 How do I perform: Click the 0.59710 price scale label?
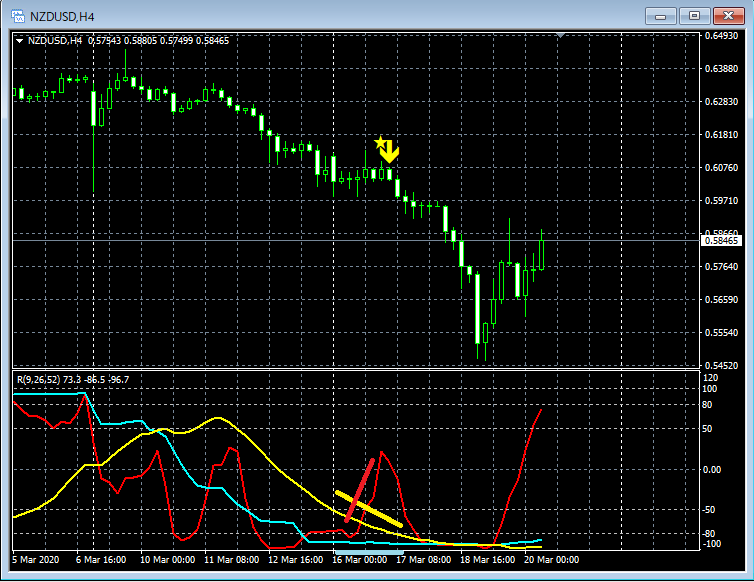[721, 201]
